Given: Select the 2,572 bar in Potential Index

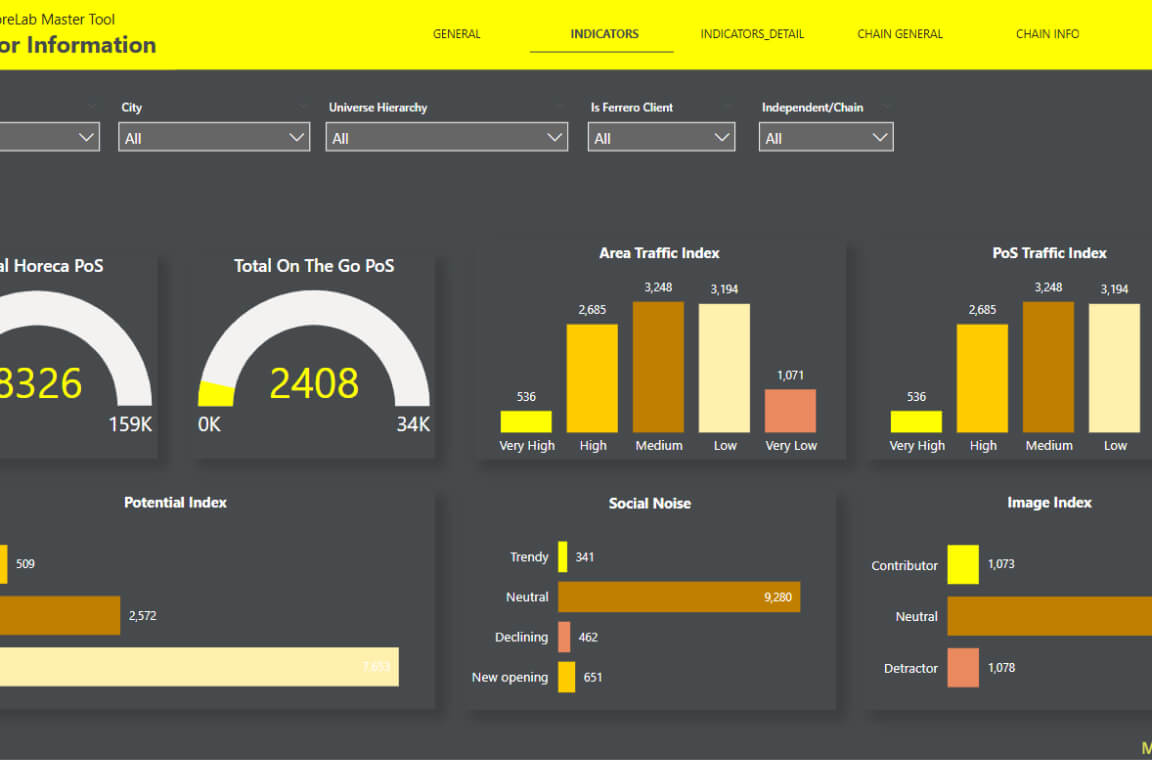Looking at the screenshot, I should point(60,615).
